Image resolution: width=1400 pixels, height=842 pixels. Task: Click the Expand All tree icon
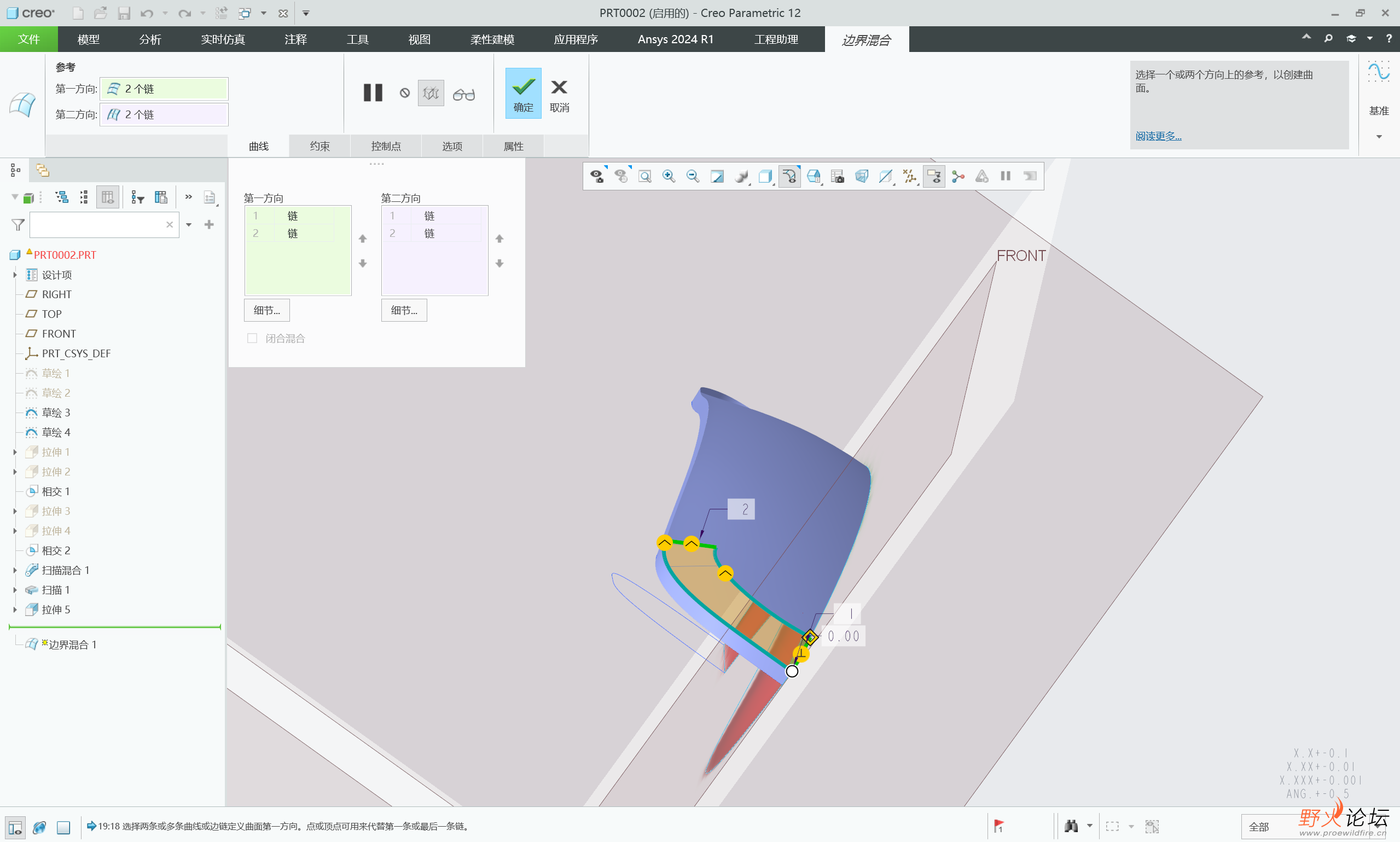pyautogui.click(x=61, y=198)
